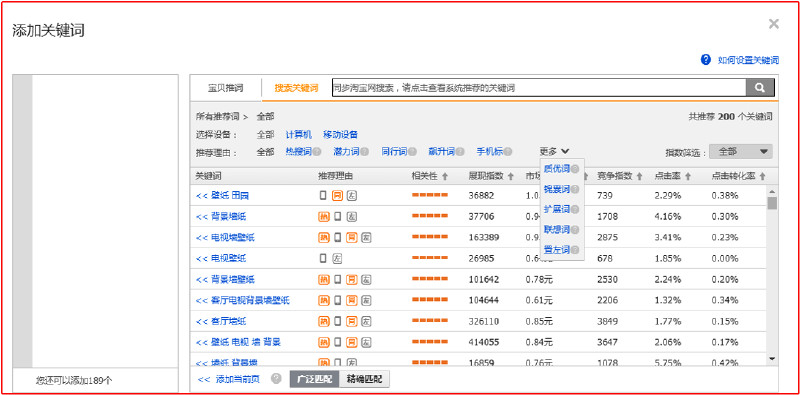The width and height of the screenshot is (800, 395).
Task: Click the sort arrow on 相关性 column
Action: (x=445, y=177)
